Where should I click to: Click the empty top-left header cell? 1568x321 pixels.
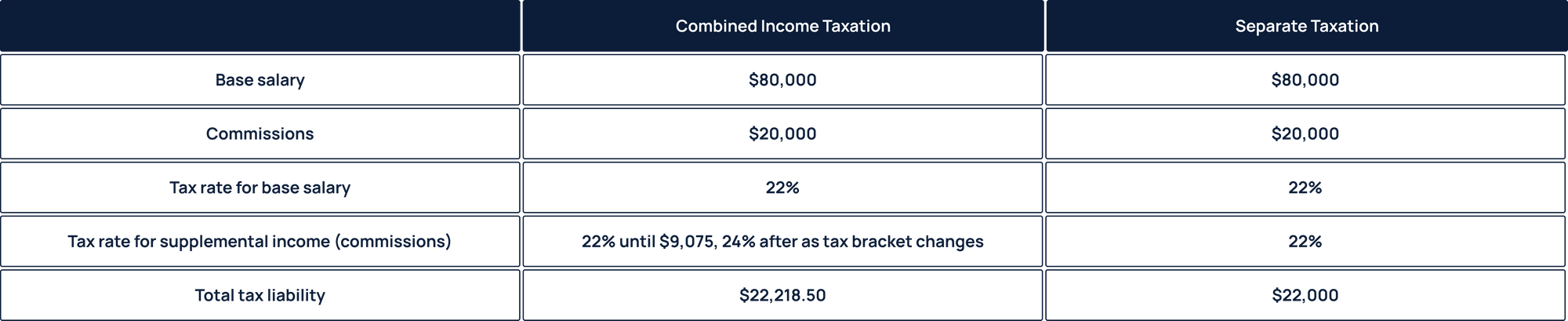[260, 26]
